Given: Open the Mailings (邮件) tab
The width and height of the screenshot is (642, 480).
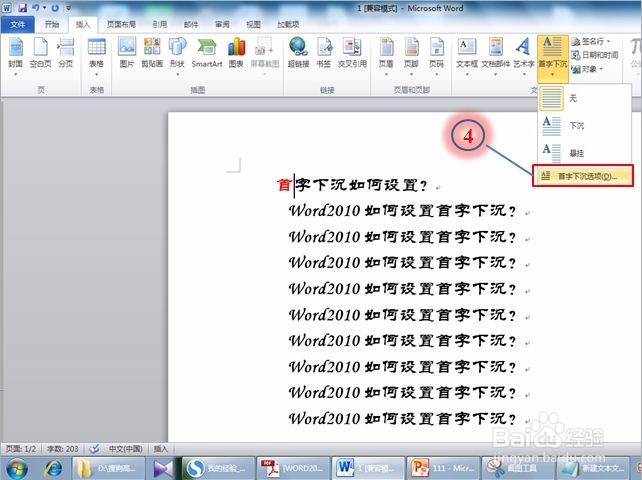Looking at the screenshot, I should coord(191,25).
